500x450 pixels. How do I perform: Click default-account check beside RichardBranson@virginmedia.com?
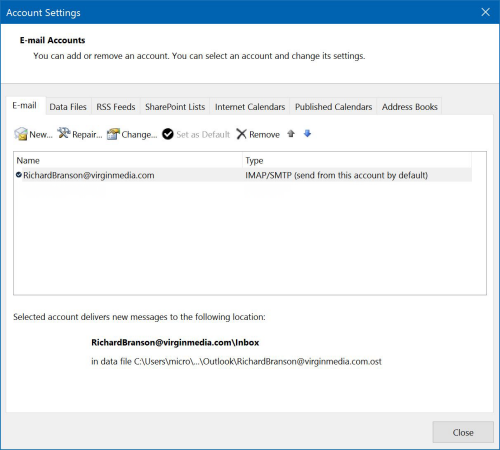pyautogui.click(x=19, y=175)
